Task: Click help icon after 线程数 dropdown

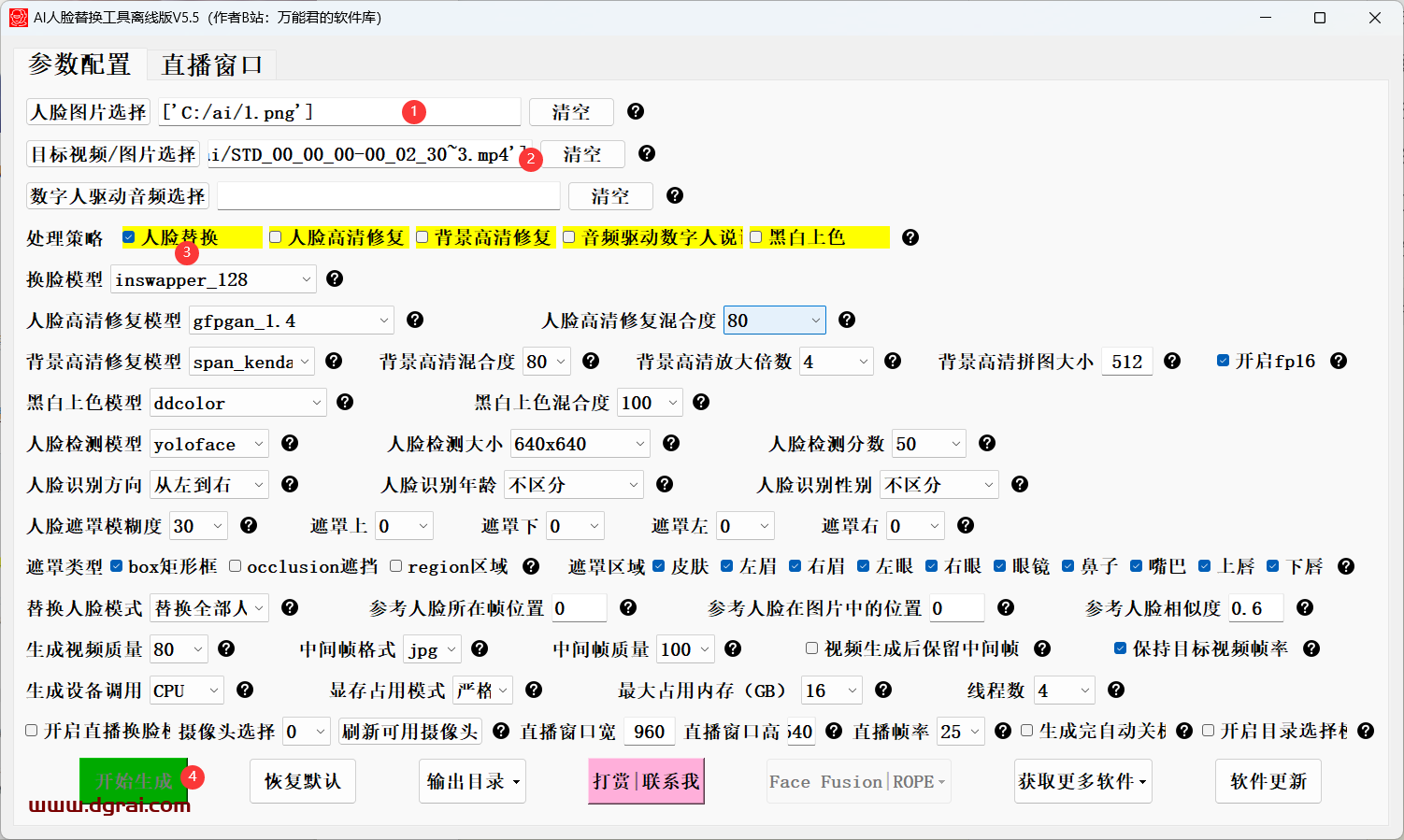Action: point(1116,690)
